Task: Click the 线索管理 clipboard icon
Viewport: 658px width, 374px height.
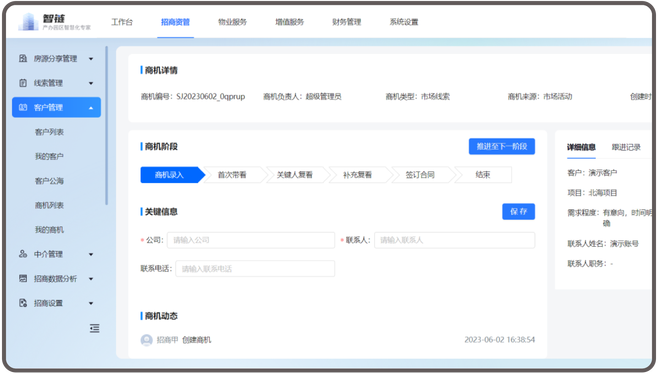Action: (x=23, y=83)
